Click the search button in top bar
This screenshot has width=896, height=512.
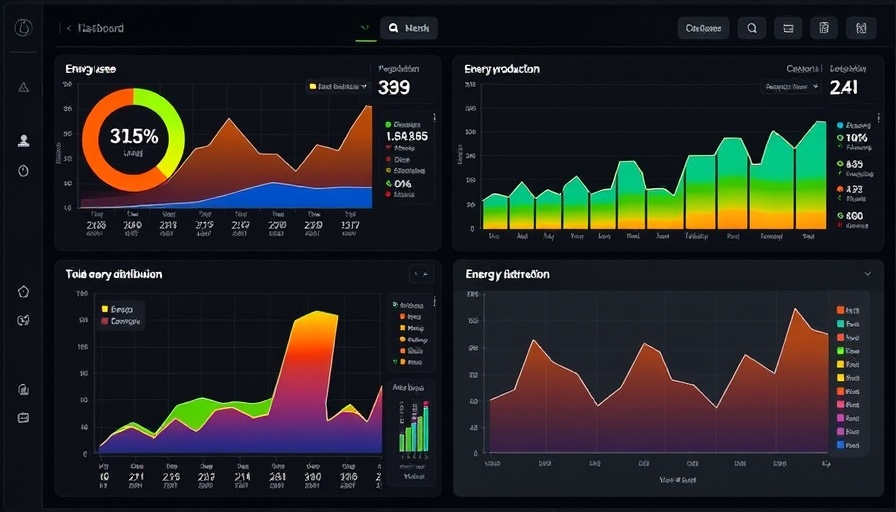[x=408, y=28]
